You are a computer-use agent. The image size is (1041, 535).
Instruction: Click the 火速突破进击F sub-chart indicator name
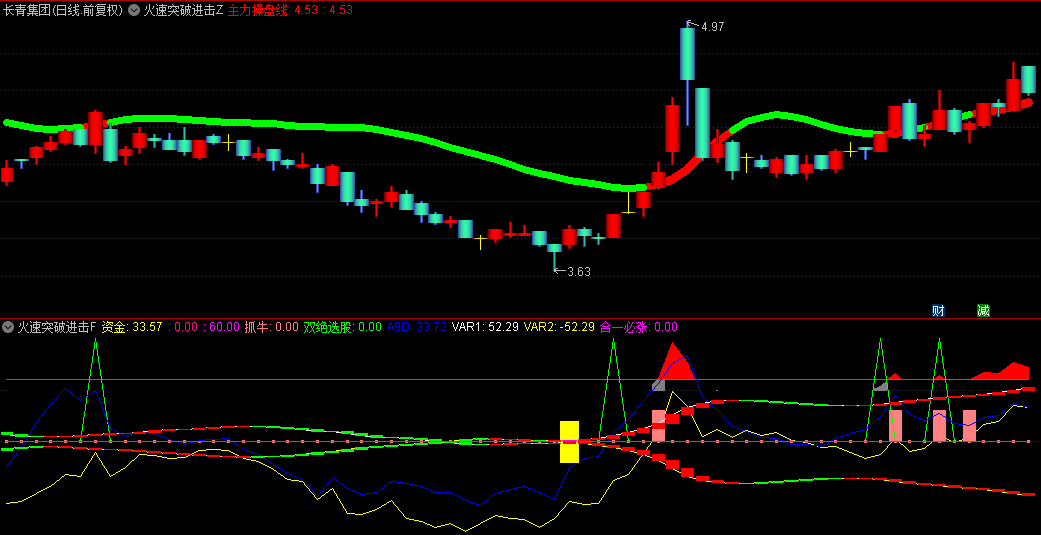[x=57, y=327]
